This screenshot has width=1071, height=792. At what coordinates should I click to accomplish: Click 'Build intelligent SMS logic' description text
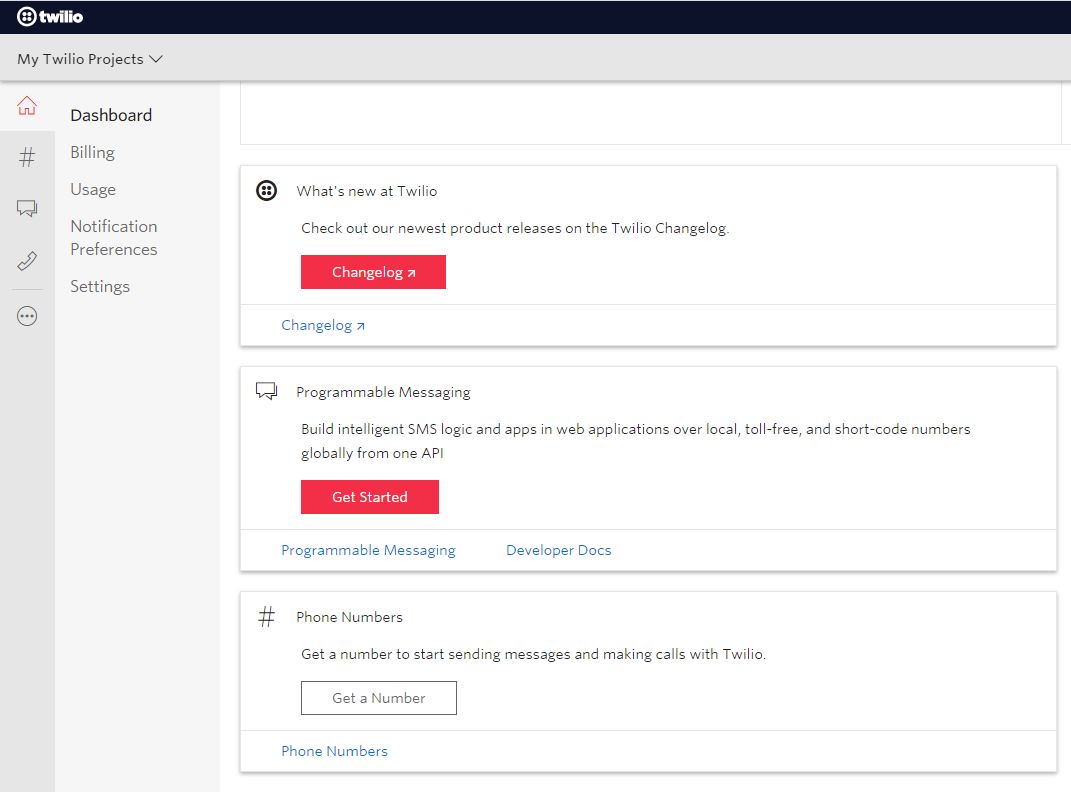636,441
